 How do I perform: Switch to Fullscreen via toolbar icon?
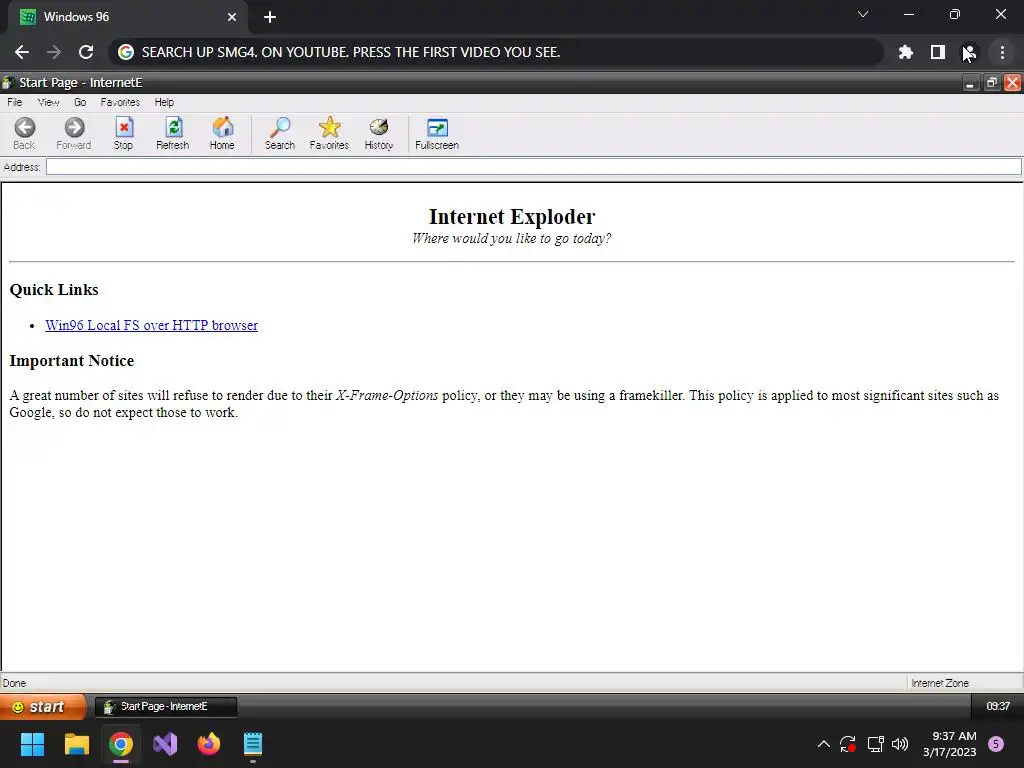coord(437,133)
